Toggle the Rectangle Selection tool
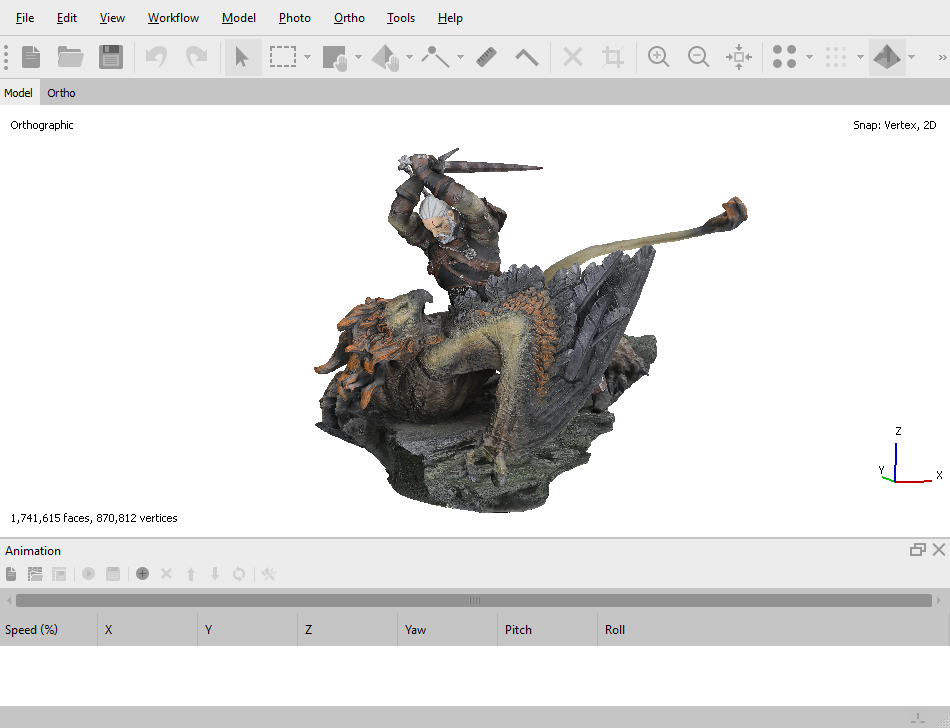This screenshot has height=728, width=950. 283,57
